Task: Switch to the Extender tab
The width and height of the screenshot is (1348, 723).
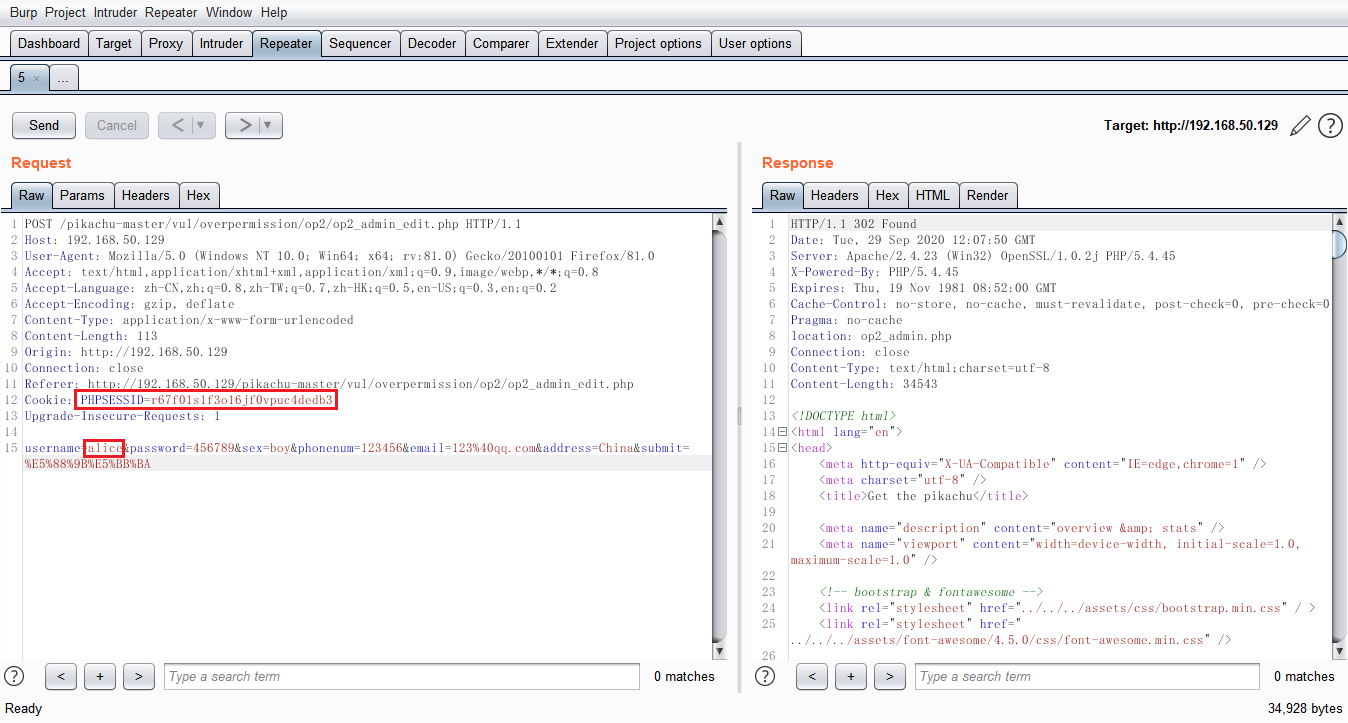Action: point(572,43)
